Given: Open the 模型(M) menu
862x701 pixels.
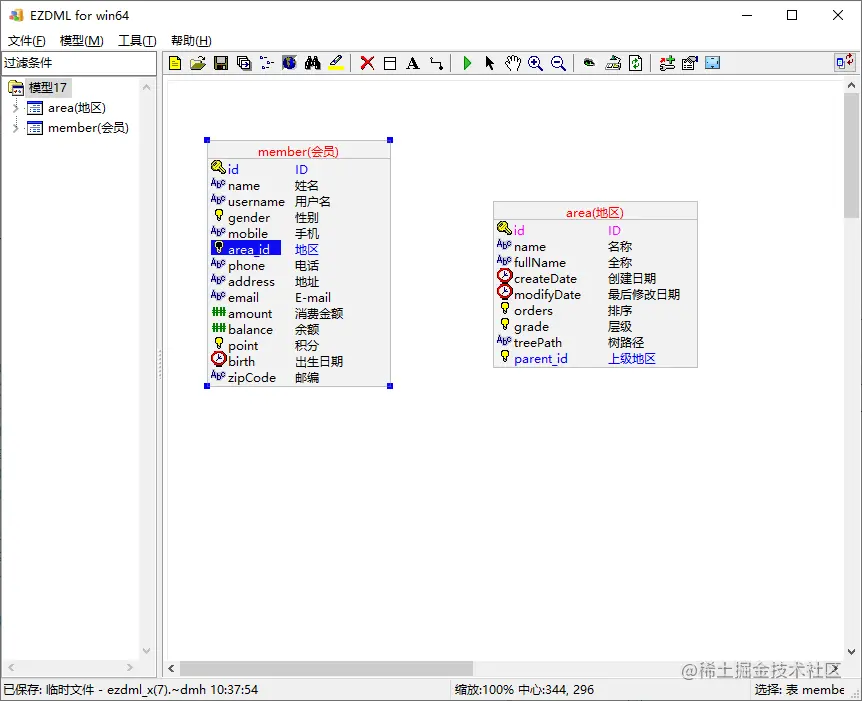Looking at the screenshot, I should click(x=81, y=41).
